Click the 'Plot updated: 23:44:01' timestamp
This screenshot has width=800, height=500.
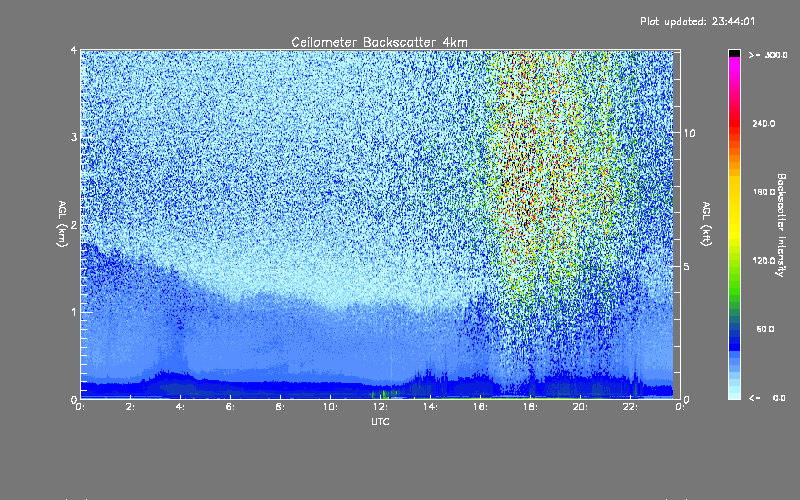[x=697, y=21]
